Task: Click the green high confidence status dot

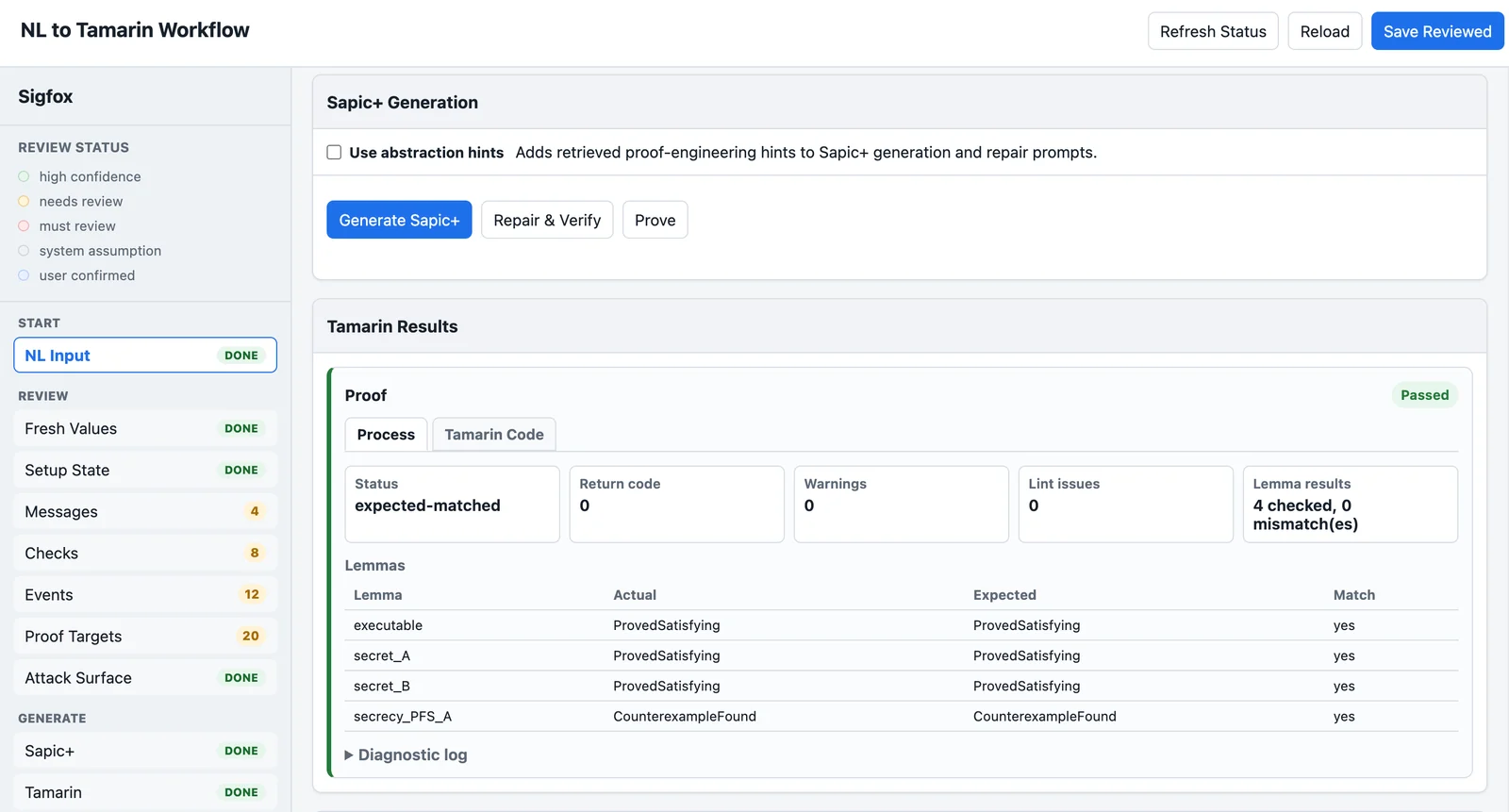Action: pos(24,176)
